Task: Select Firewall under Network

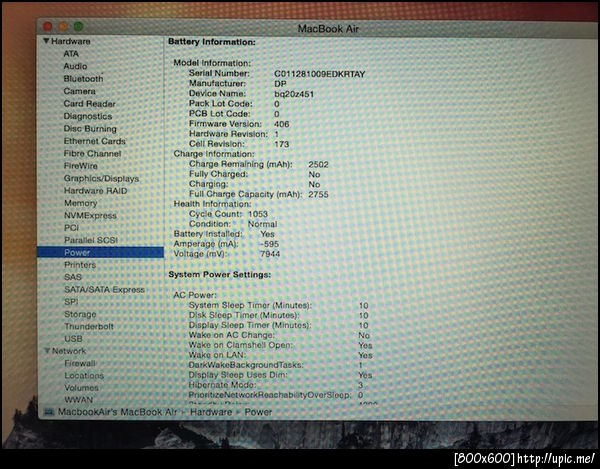Action: pyautogui.click(x=80, y=363)
